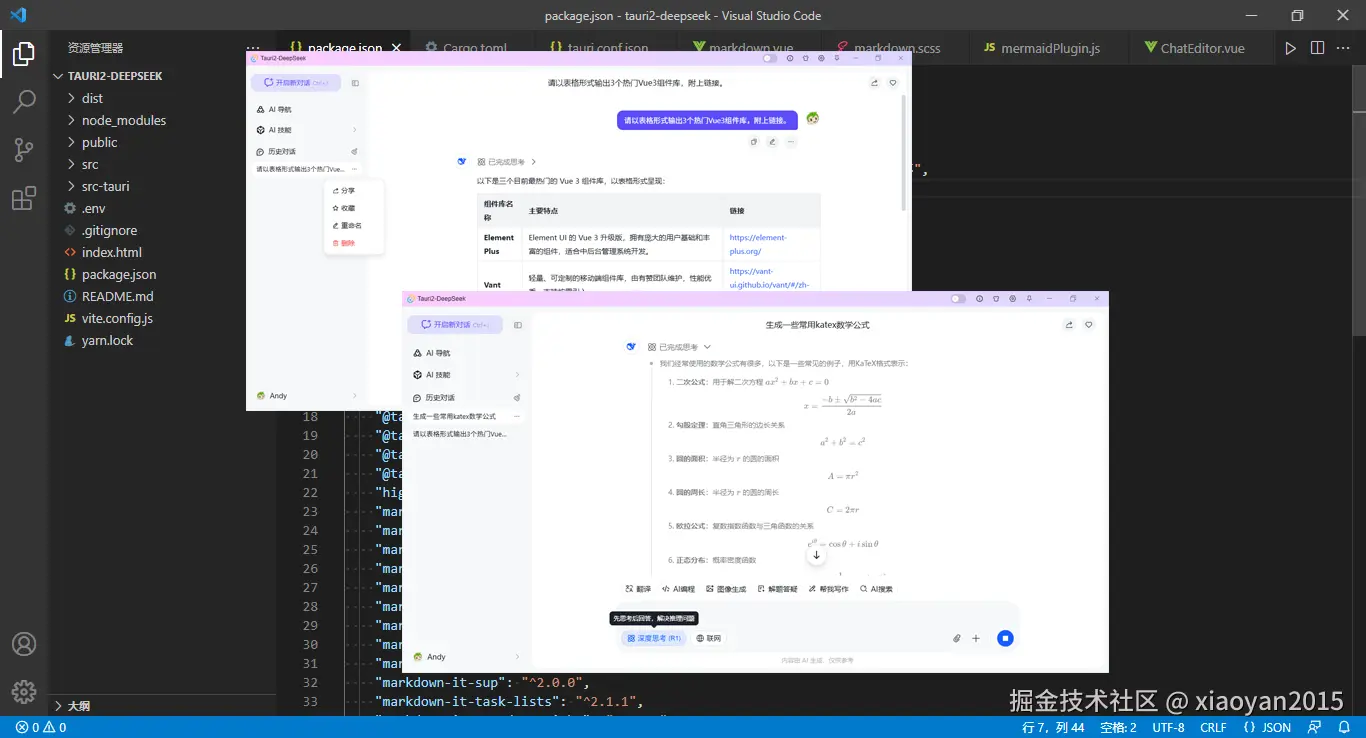Select 重命名 in the conversation context menu

(x=346, y=226)
